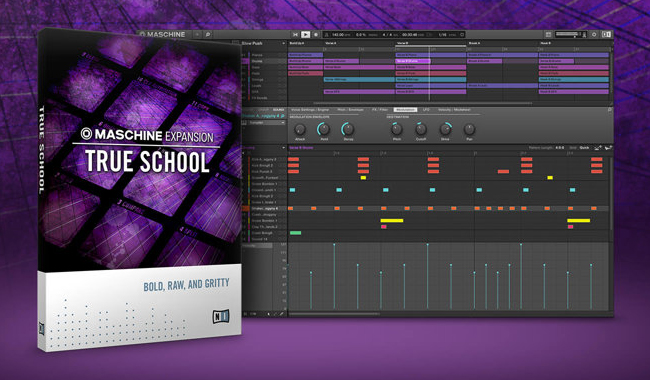Expand the Drums group dropdown in pattern editor
This screenshot has height=380, width=650.
coord(284,148)
